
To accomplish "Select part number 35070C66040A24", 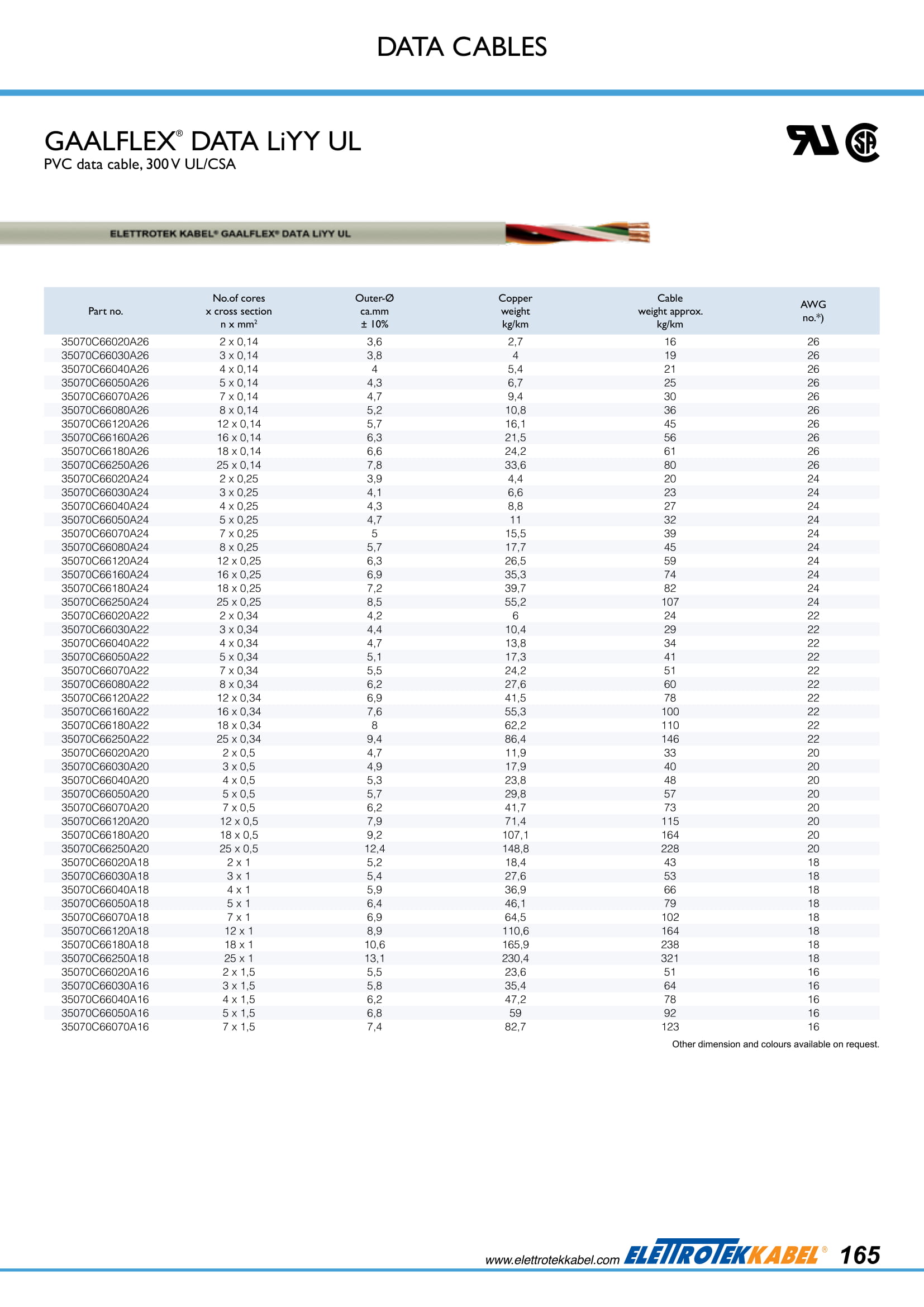I will pos(105,506).
